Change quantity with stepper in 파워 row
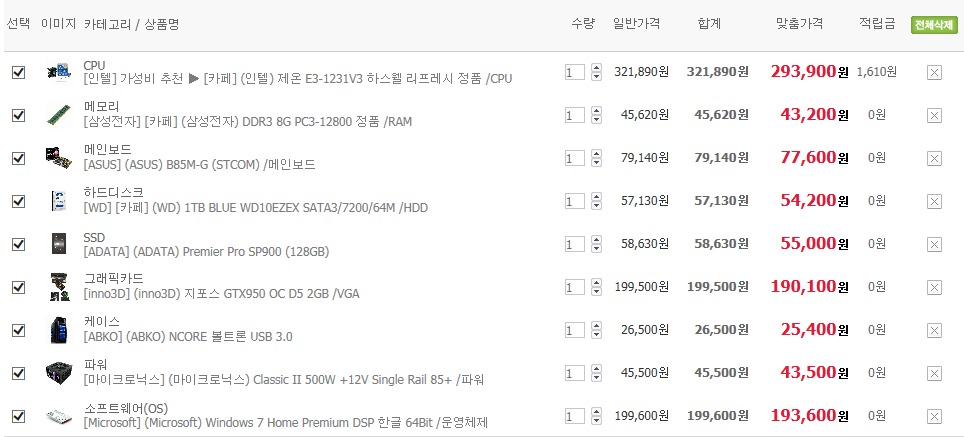 [596, 374]
